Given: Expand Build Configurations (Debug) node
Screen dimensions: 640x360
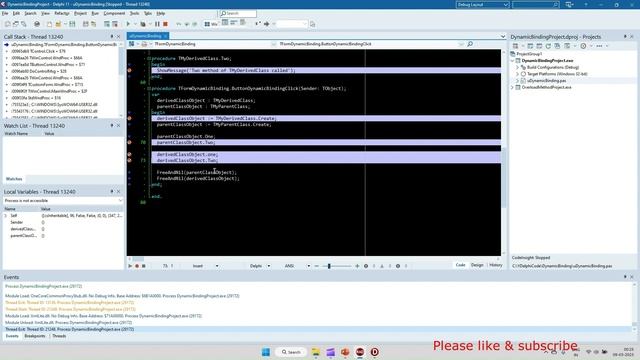Looking at the screenshot, I should (x=518, y=67).
